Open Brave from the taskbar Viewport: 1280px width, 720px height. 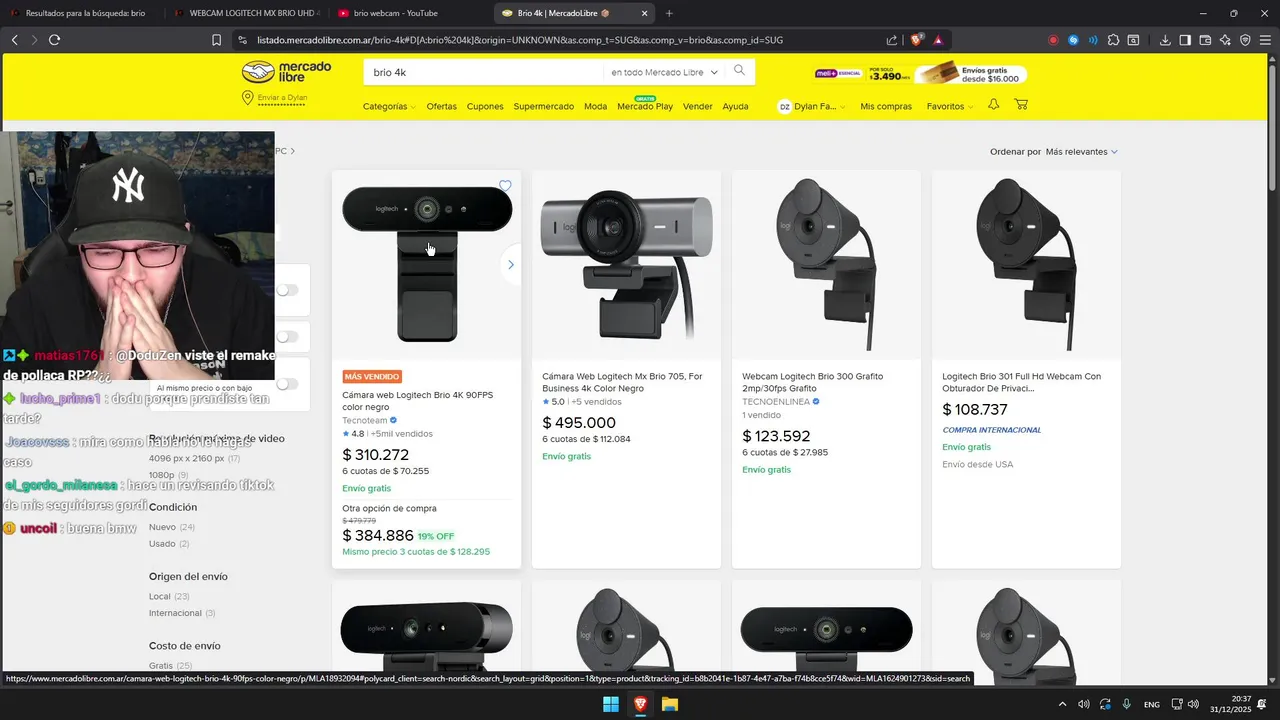pyautogui.click(x=640, y=704)
